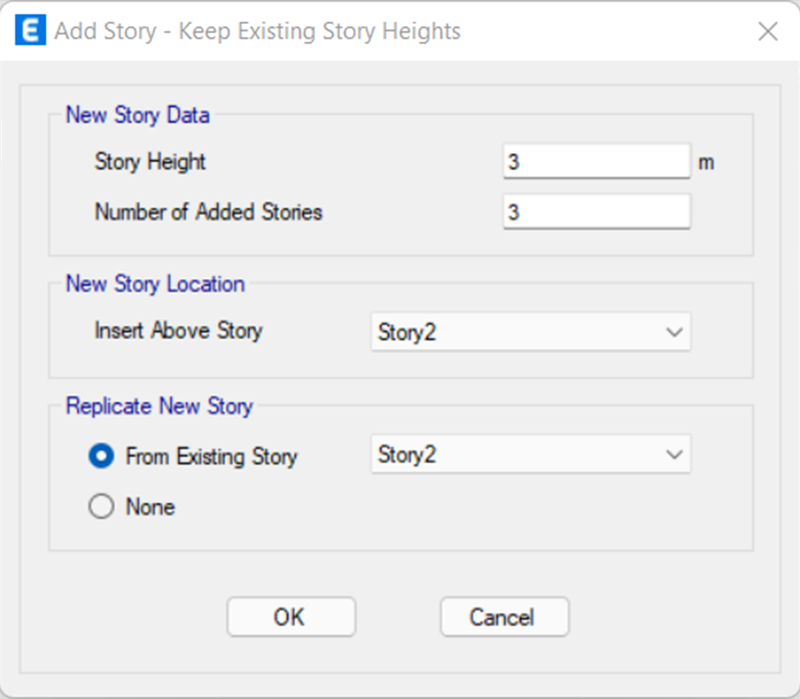Click the From Existing Story label text
The height and width of the screenshot is (699, 800).
(x=212, y=456)
